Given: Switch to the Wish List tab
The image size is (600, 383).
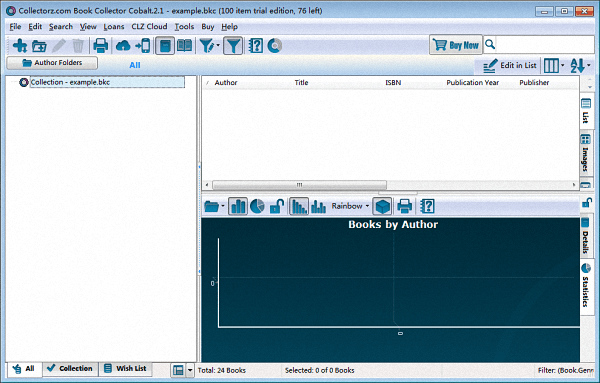Looking at the screenshot, I should (x=126, y=368).
